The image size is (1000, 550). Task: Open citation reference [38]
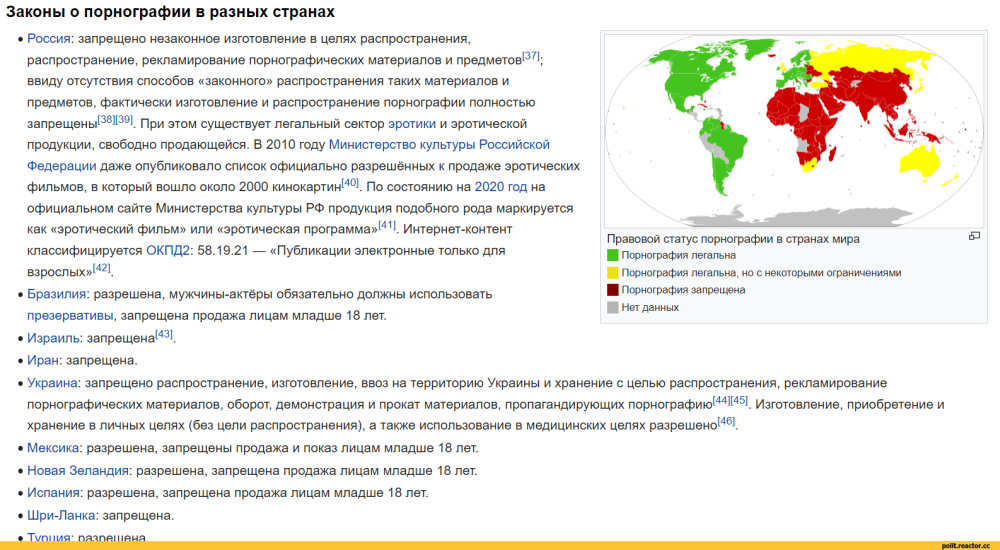pos(107,119)
